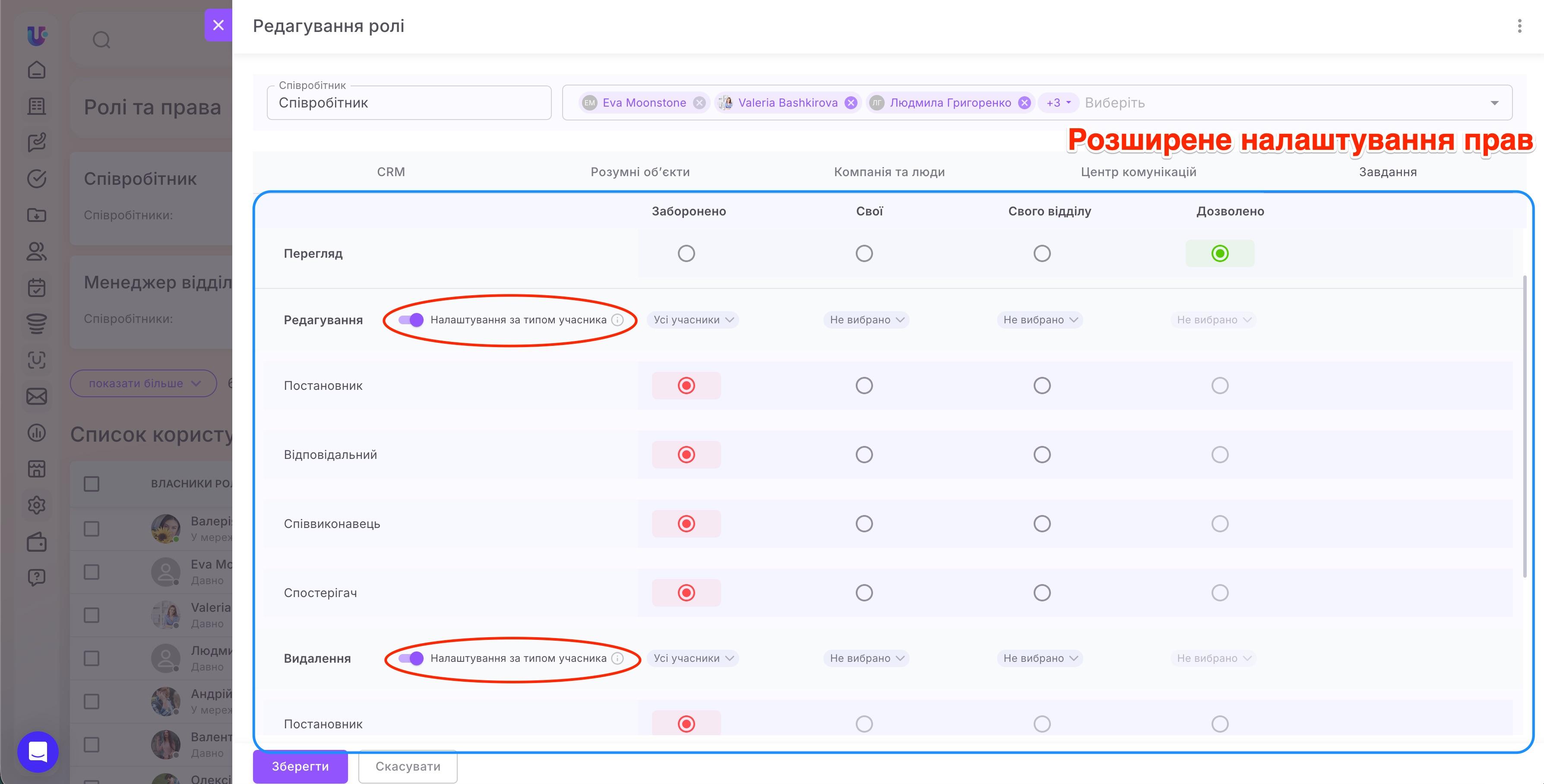Open settings gear in sidebar

click(x=37, y=505)
